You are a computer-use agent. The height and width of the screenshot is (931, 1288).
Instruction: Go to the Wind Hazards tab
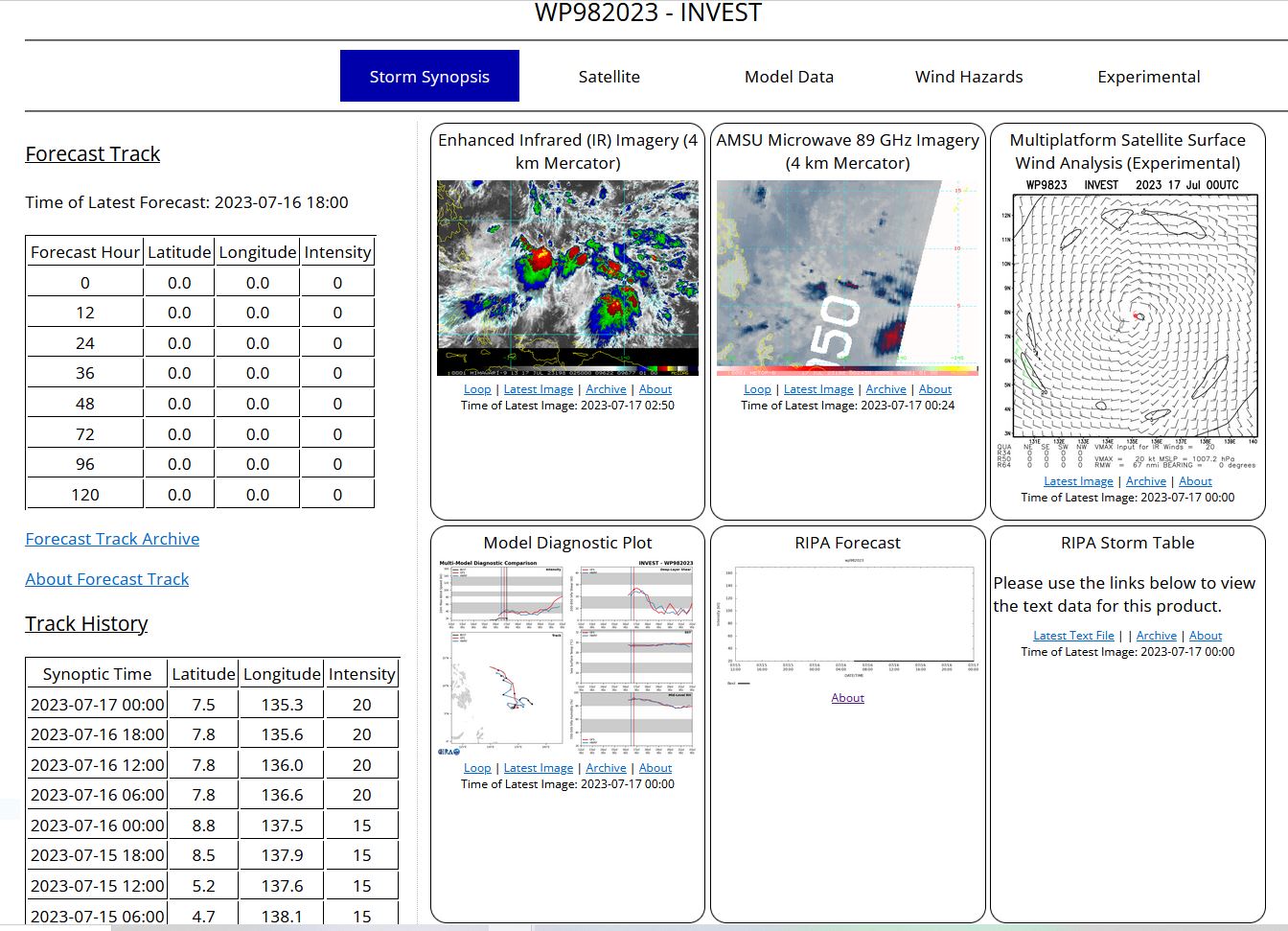[969, 77]
